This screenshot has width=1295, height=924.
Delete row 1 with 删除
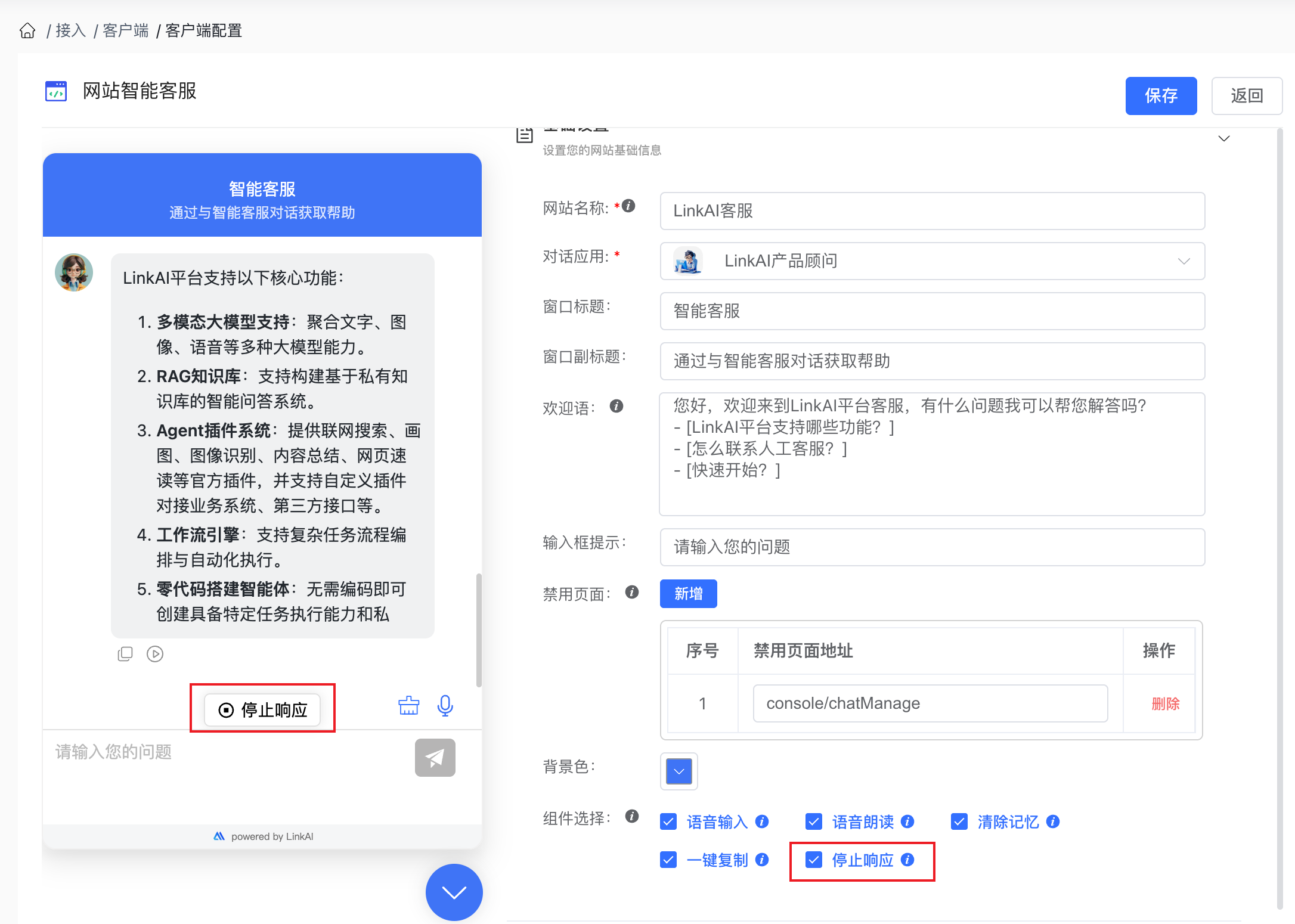click(1165, 704)
